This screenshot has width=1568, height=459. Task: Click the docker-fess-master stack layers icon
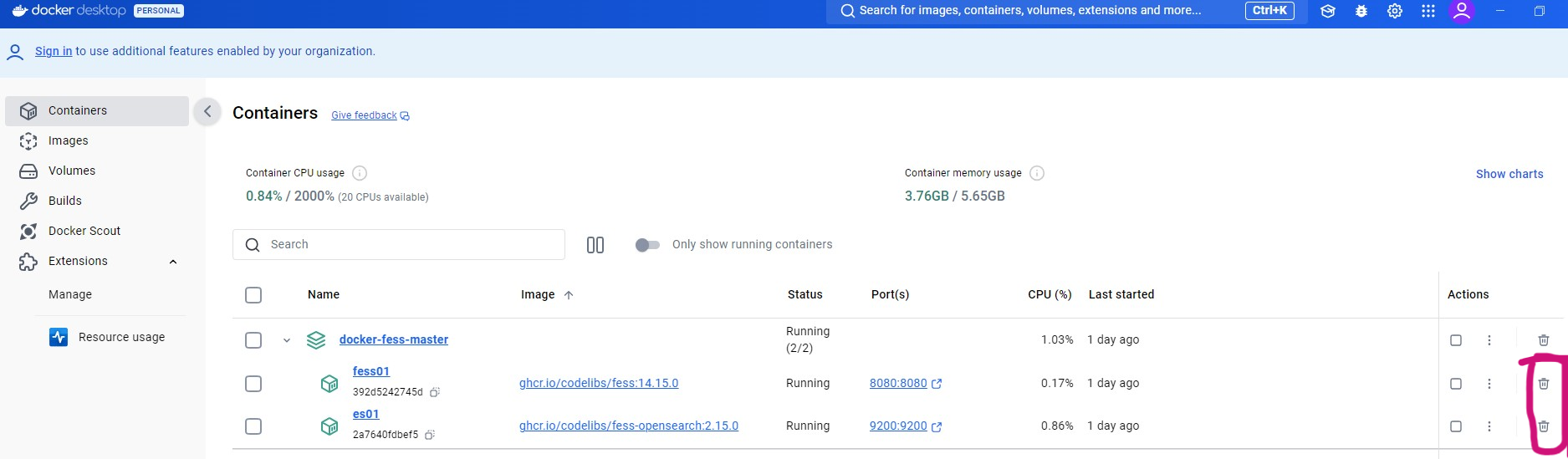tap(316, 340)
